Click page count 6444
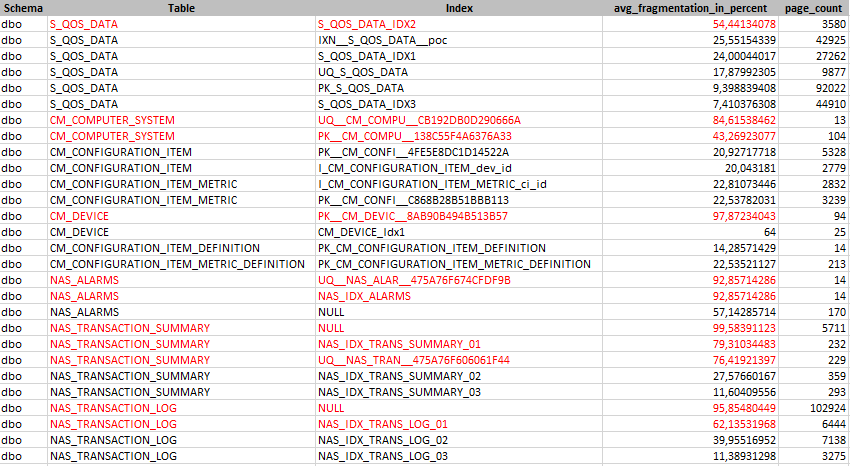Image resolution: width=850 pixels, height=466 pixels. pos(814,424)
